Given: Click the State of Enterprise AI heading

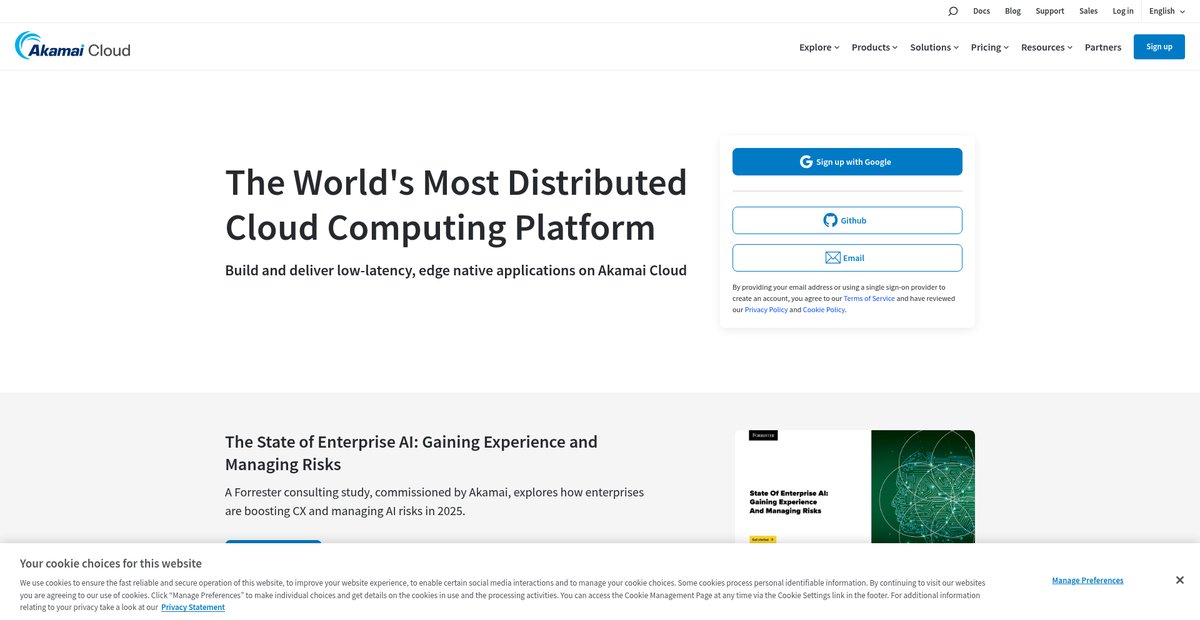Looking at the screenshot, I should (411, 453).
